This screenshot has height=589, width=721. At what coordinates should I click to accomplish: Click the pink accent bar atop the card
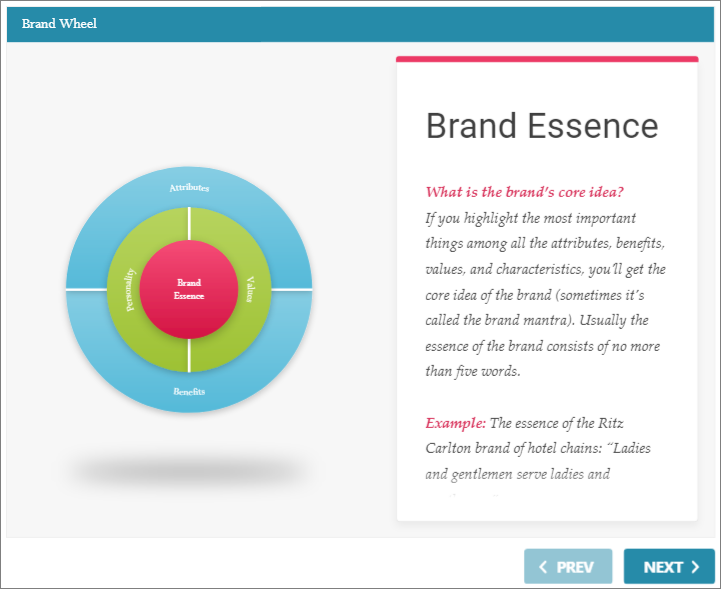(546, 59)
